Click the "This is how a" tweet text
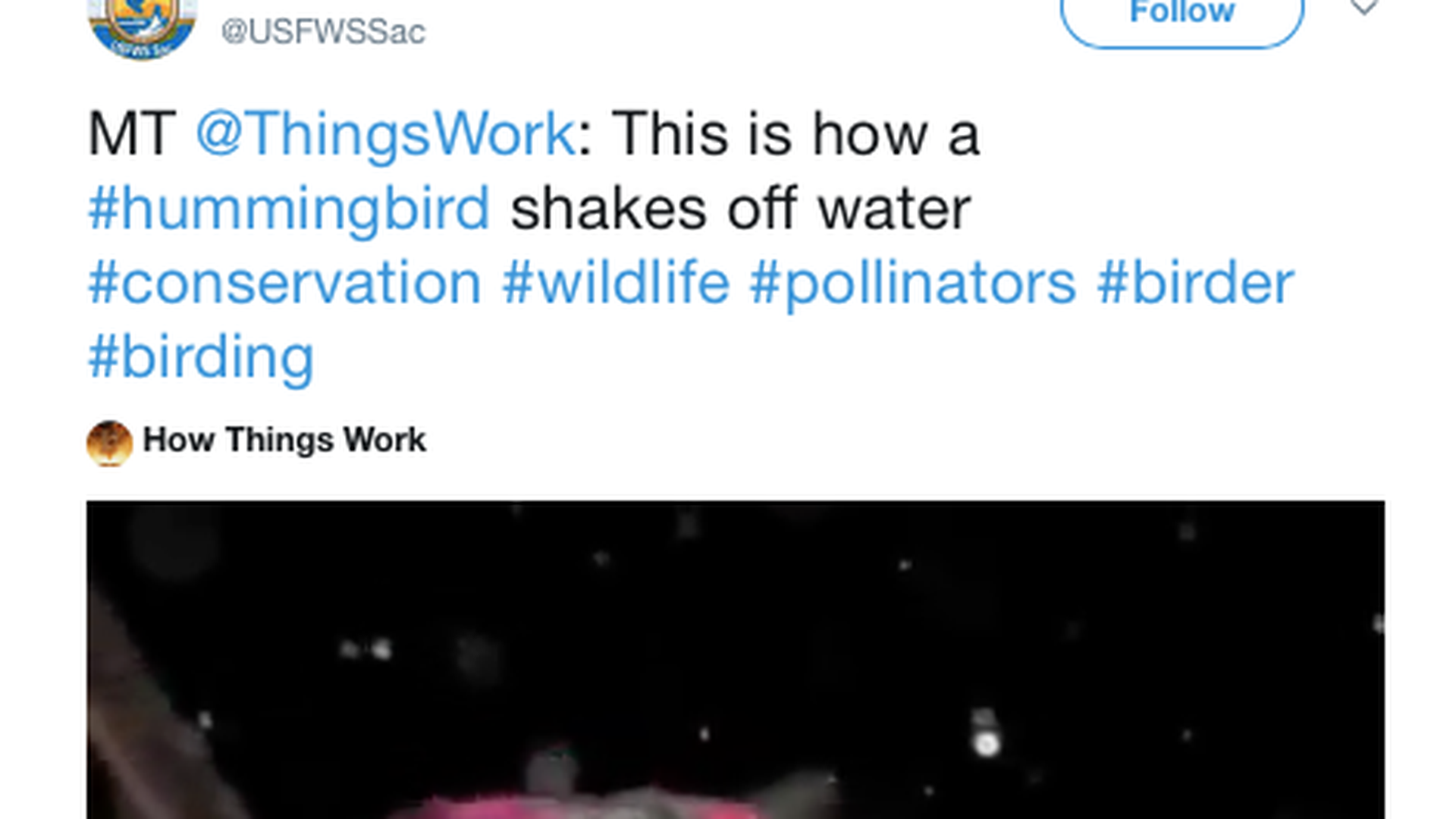Image resolution: width=1456 pixels, height=819 pixels. [795, 134]
